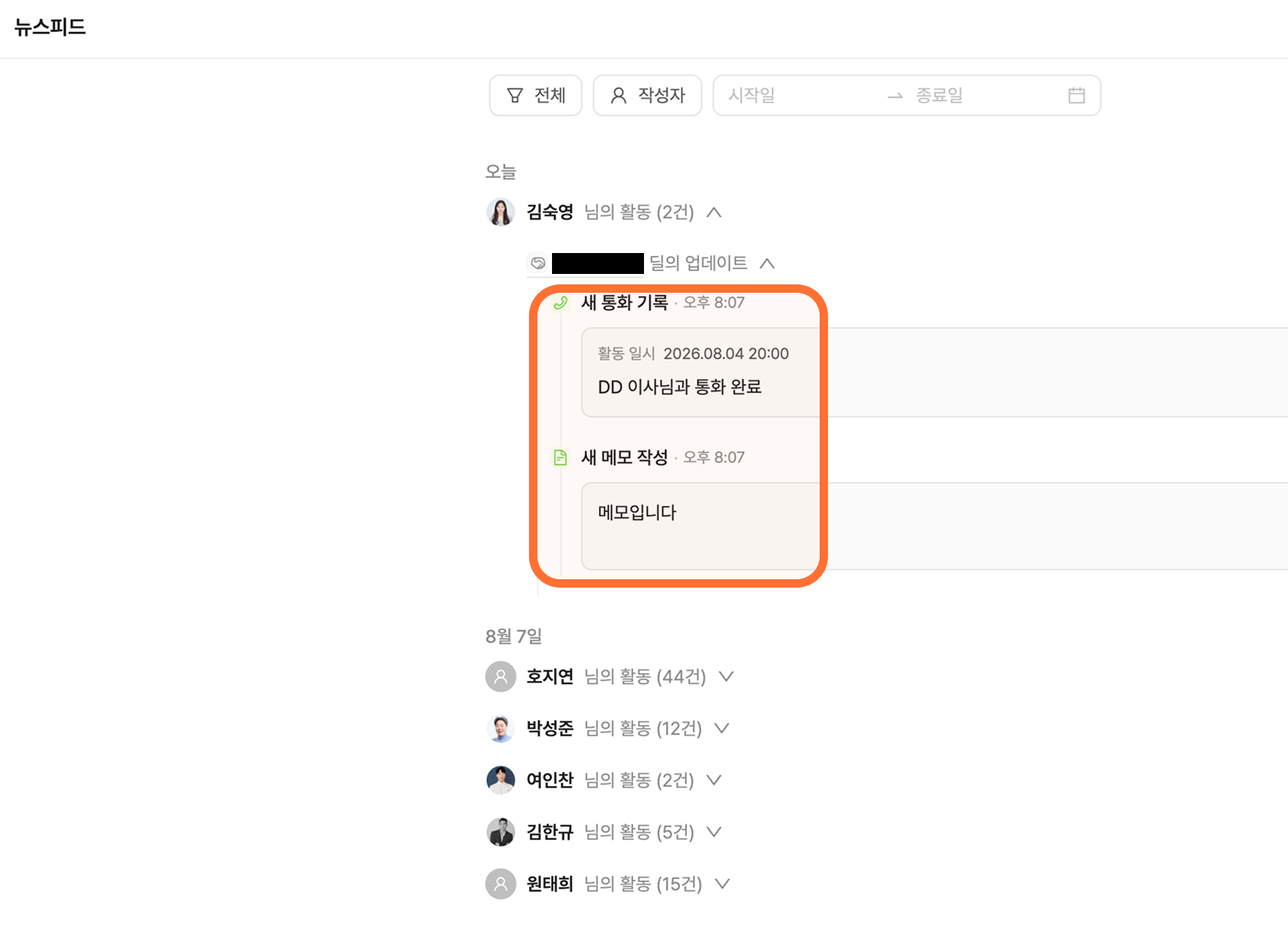The height and width of the screenshot is (941, 1288).
Task: Click 김숙영's profile avatar
Action: point(500,212)
